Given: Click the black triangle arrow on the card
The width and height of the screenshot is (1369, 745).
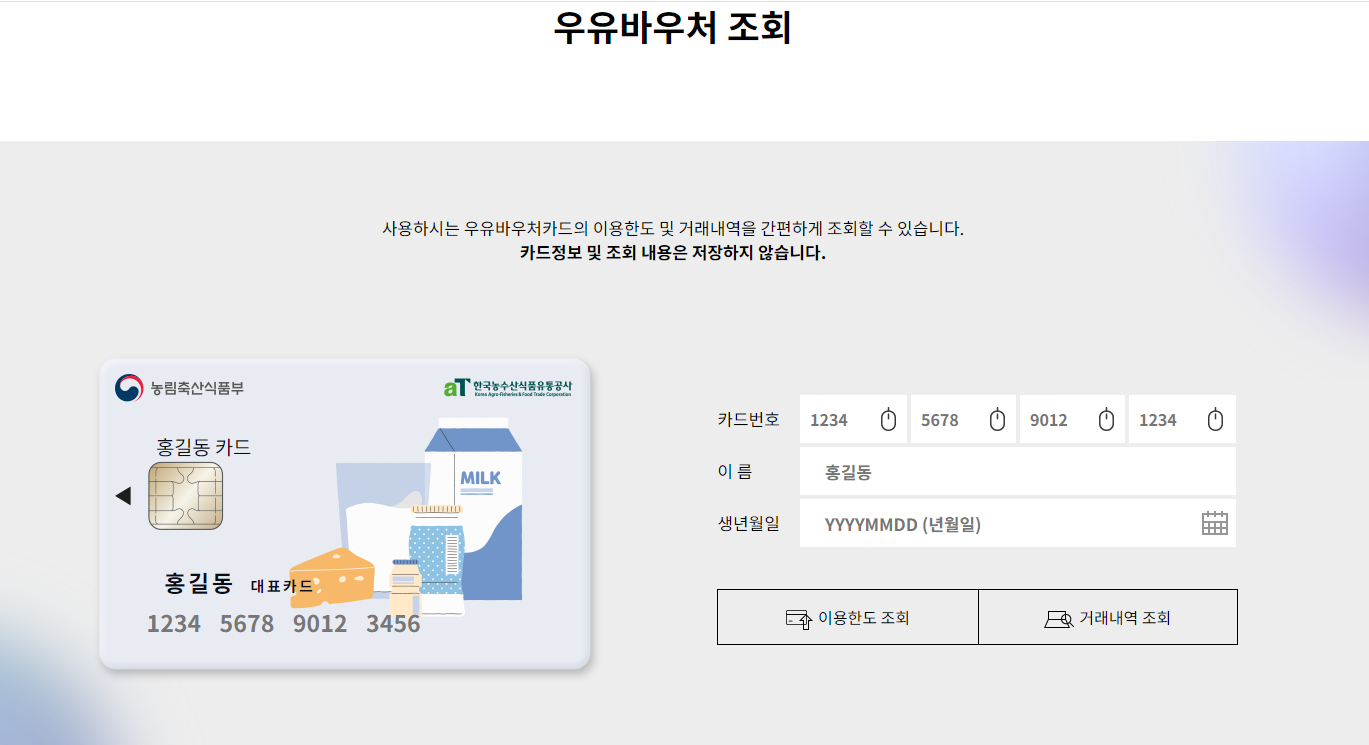Looking at the screenshot, I should click(x=123, y=495).
